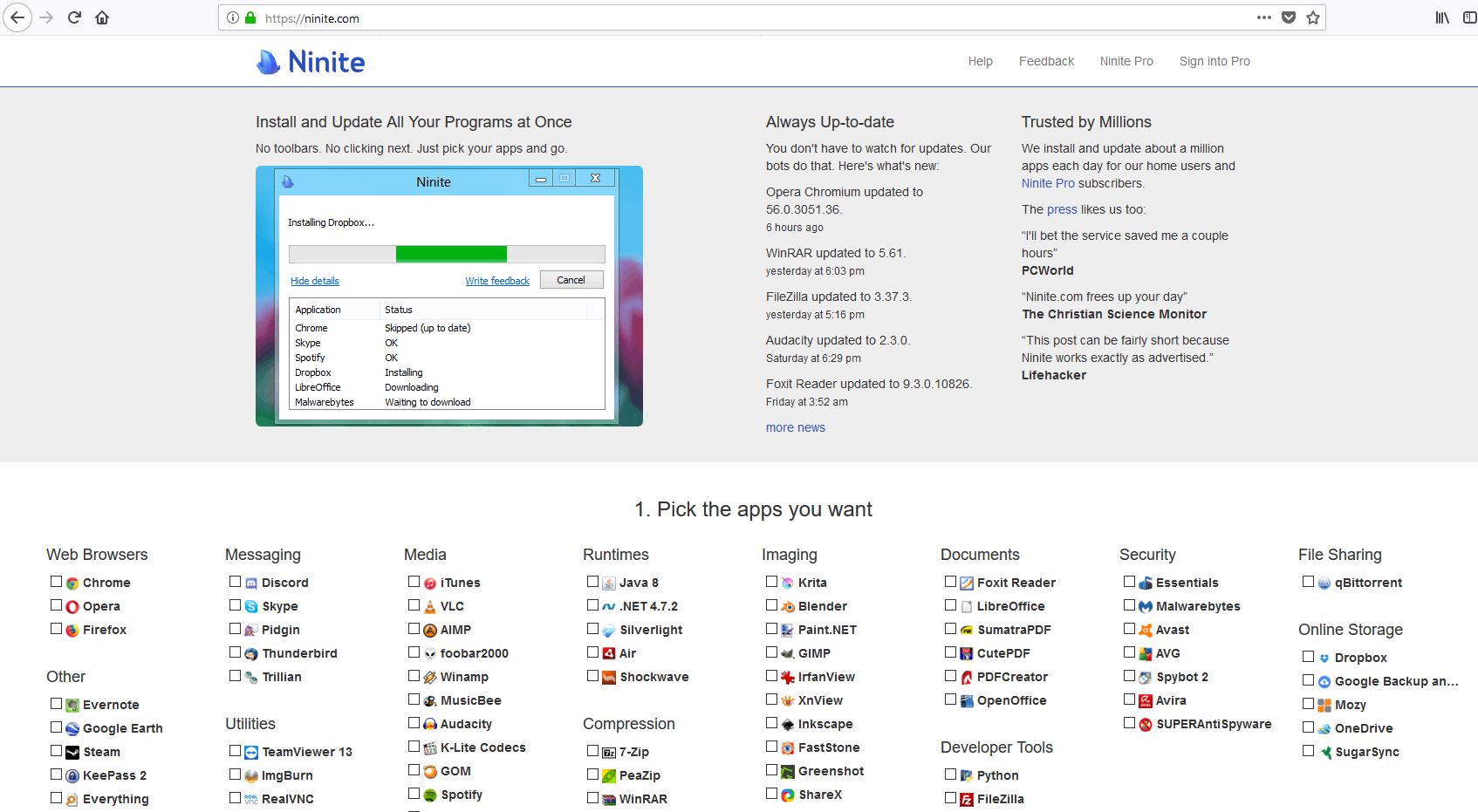Click the green install progress bar
The image size is (1478, 812).
tap(451, 254)
